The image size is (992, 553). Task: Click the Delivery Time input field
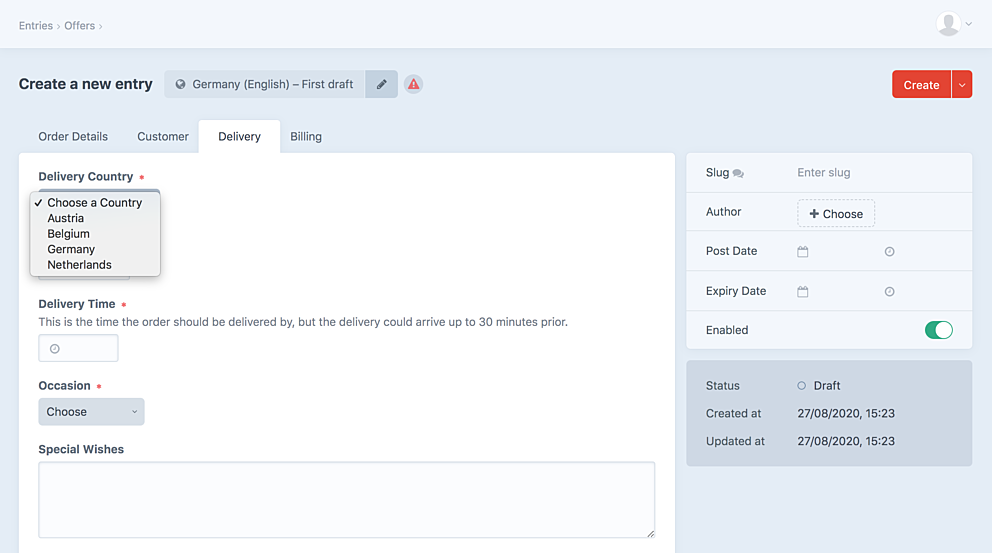pyautogui.click(x=78, y=349)
